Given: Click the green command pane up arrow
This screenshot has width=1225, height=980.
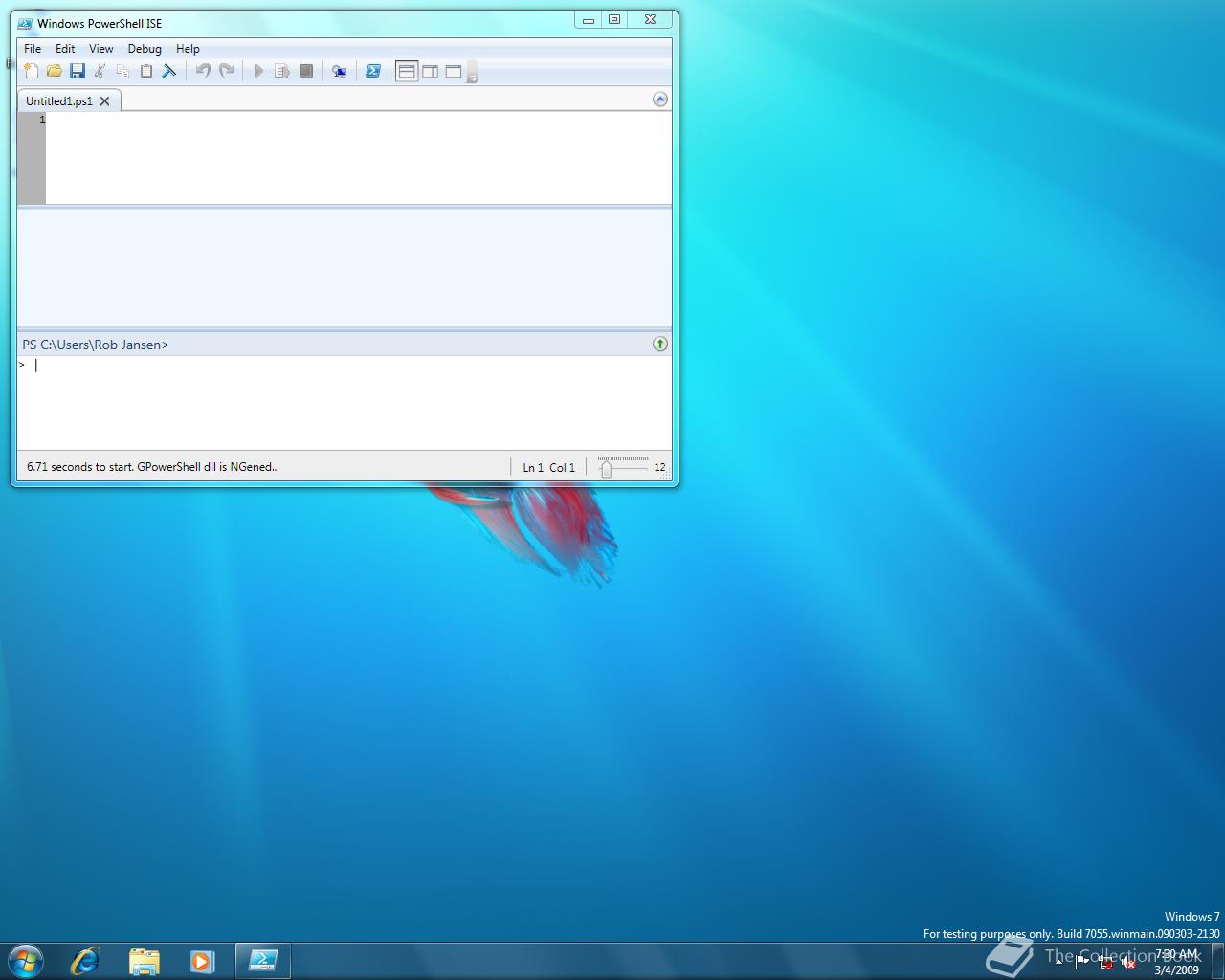Looking at the screenshot, I should pos(659,344).
